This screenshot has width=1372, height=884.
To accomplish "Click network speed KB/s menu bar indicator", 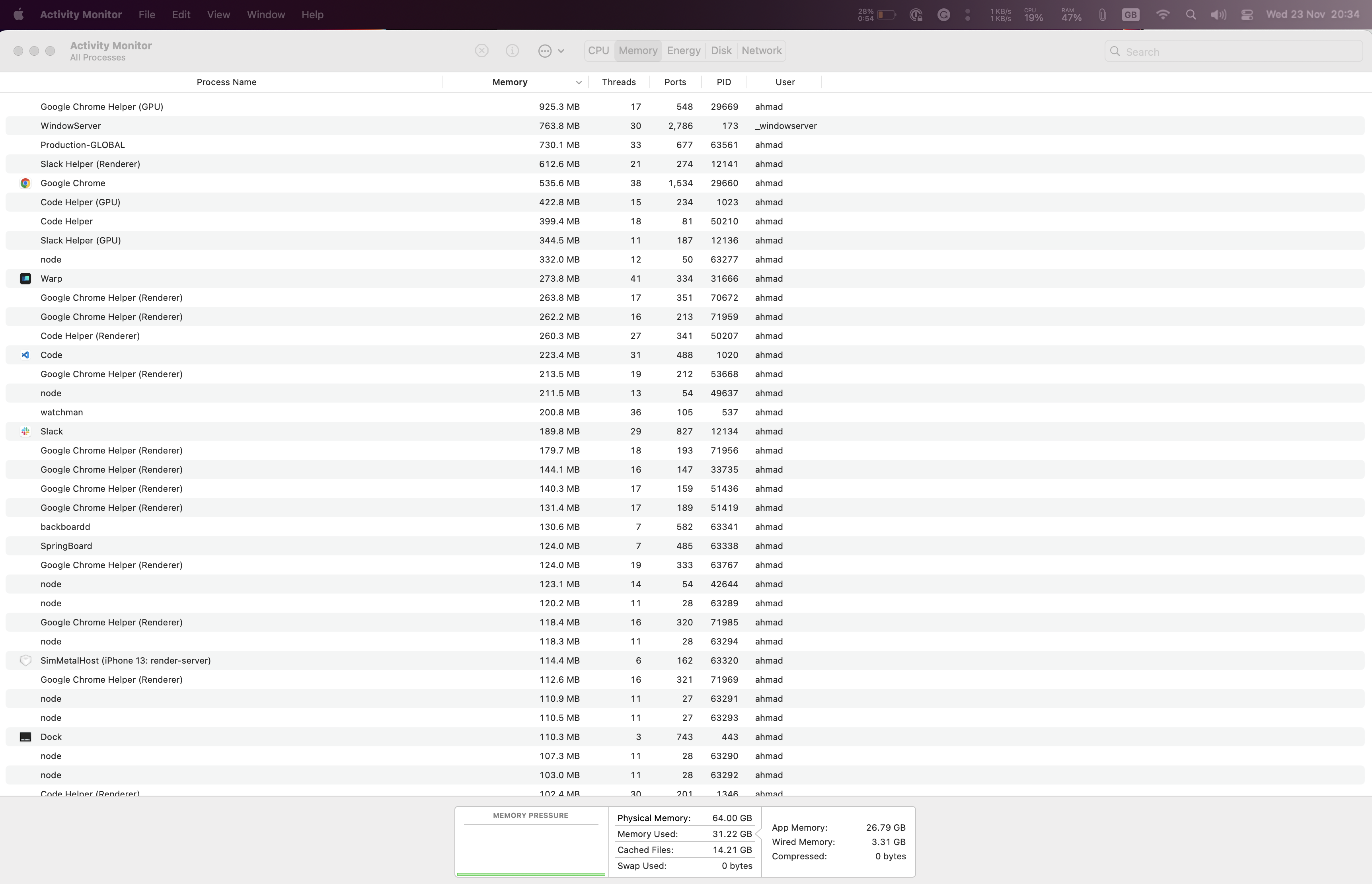I will click(1001, 15).
